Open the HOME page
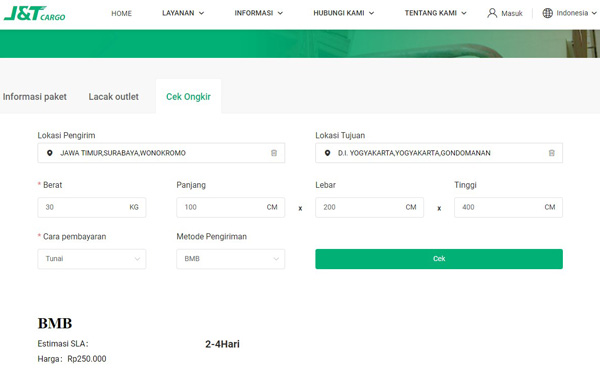The width and height of the screenshot is (600, 369). tap(122, 13)
